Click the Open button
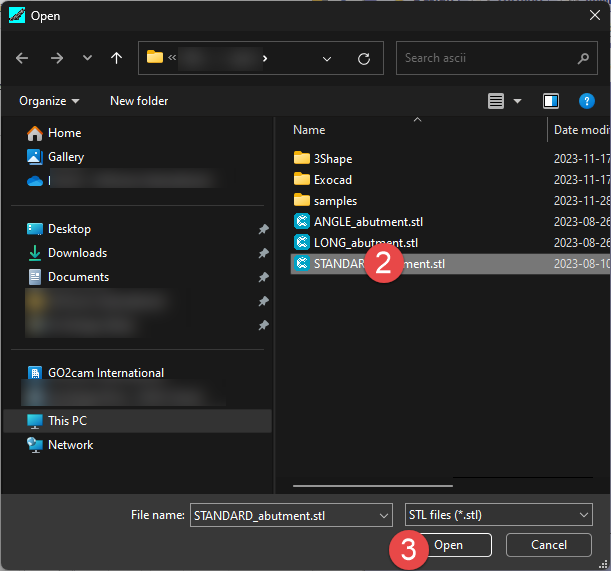Screen dimensions: 611x571 click(448, 545)
